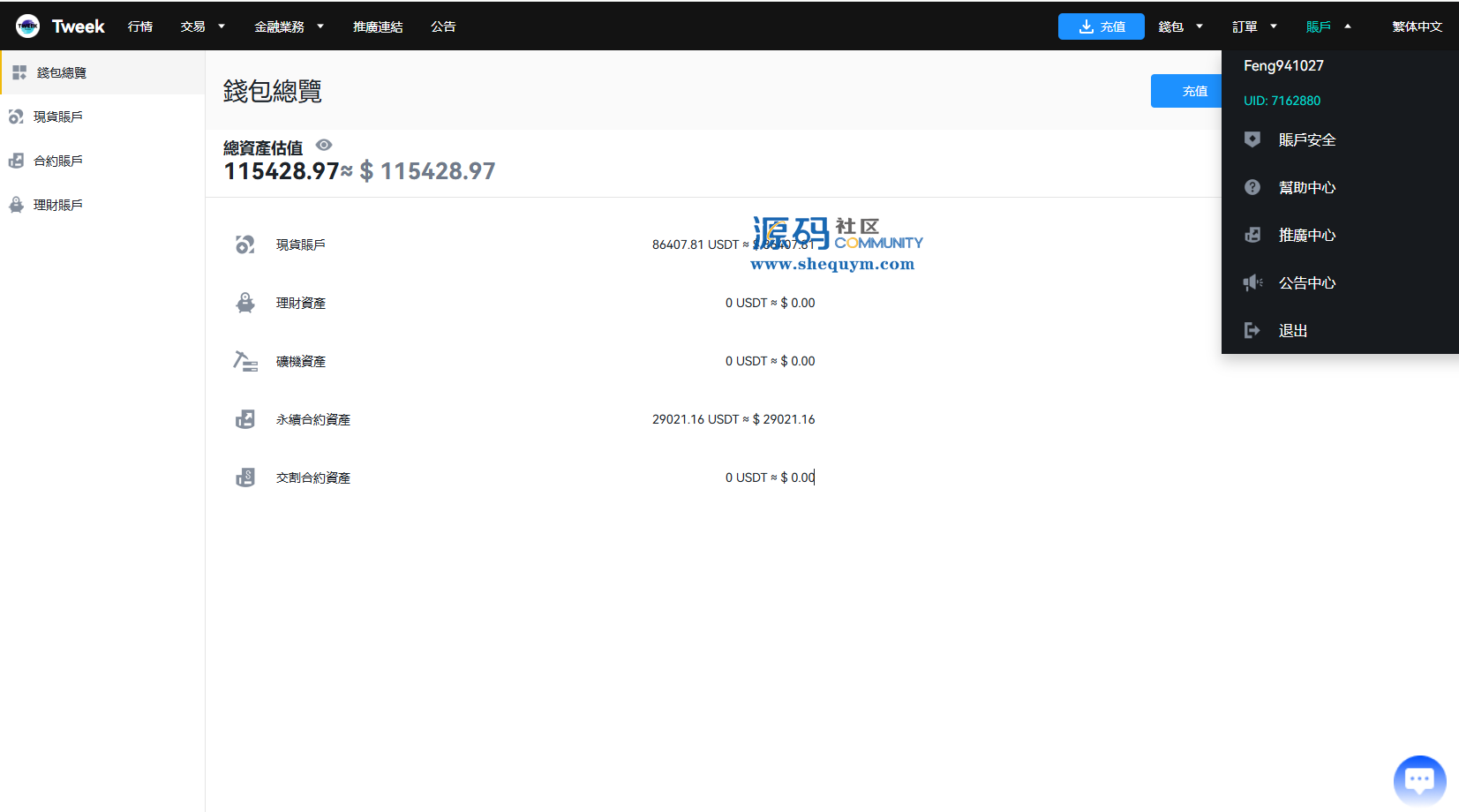Open the 推廣連結 navigation link
The height and width of the screenshot is (812, 1459).
tap(378, 26)
